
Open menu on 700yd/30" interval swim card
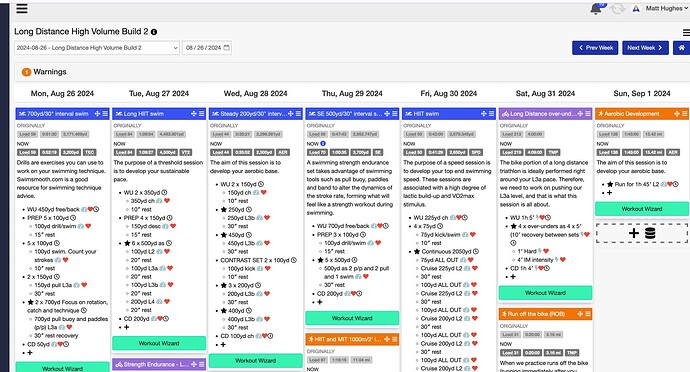pyautogui.click(x=105, y=114)
